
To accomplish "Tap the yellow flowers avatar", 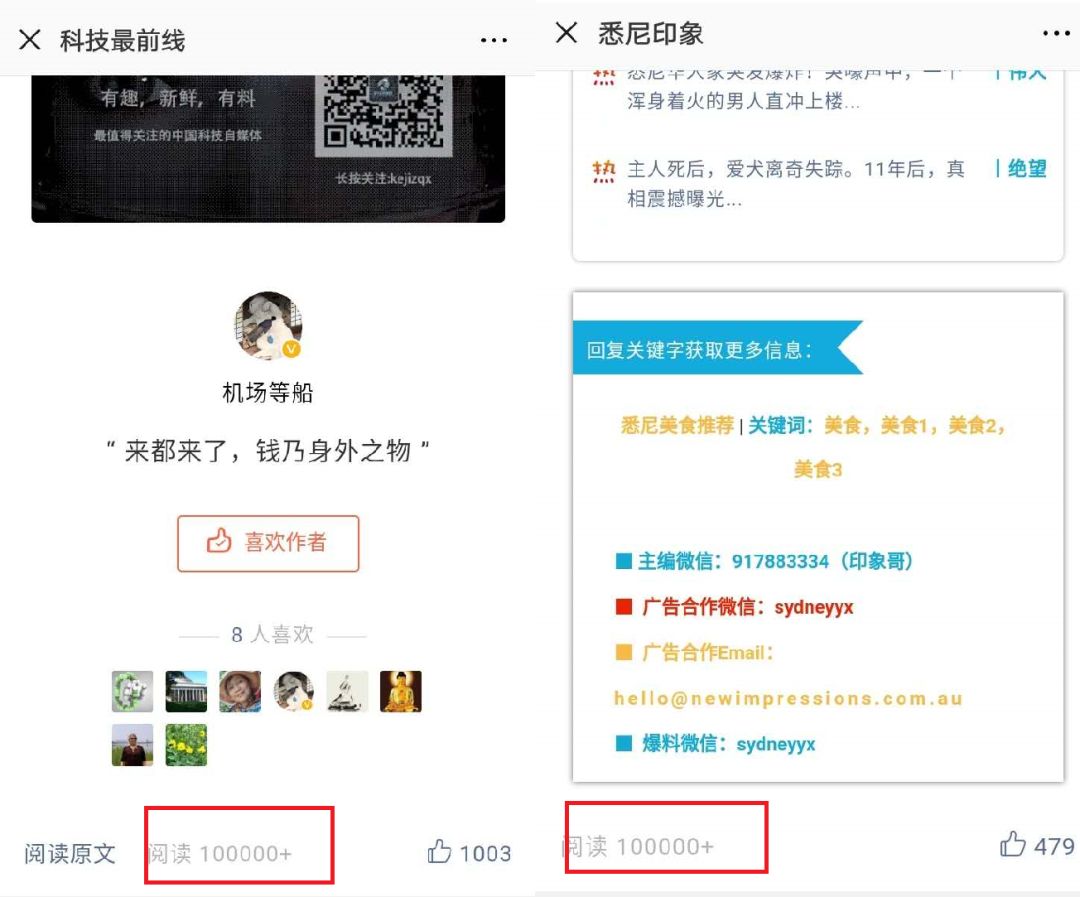I will click(x=186, y=745).
